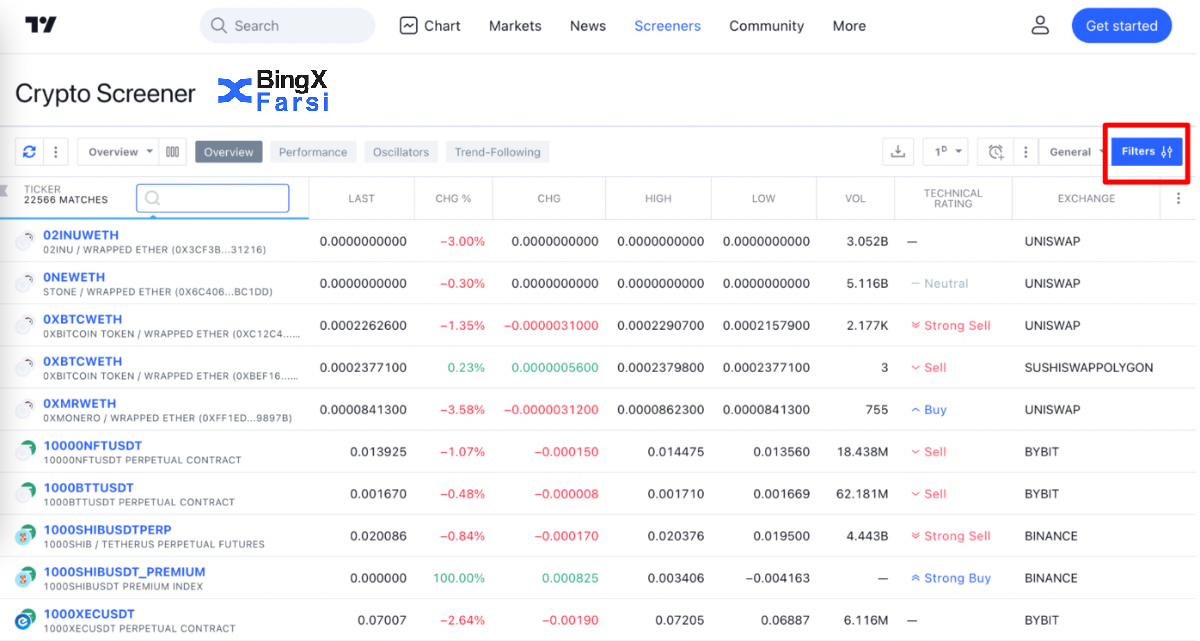This screenshot has height=641, width=1200.
Task: Click the 0XMRWETH coin logo
Action: [x=26, y=409]
